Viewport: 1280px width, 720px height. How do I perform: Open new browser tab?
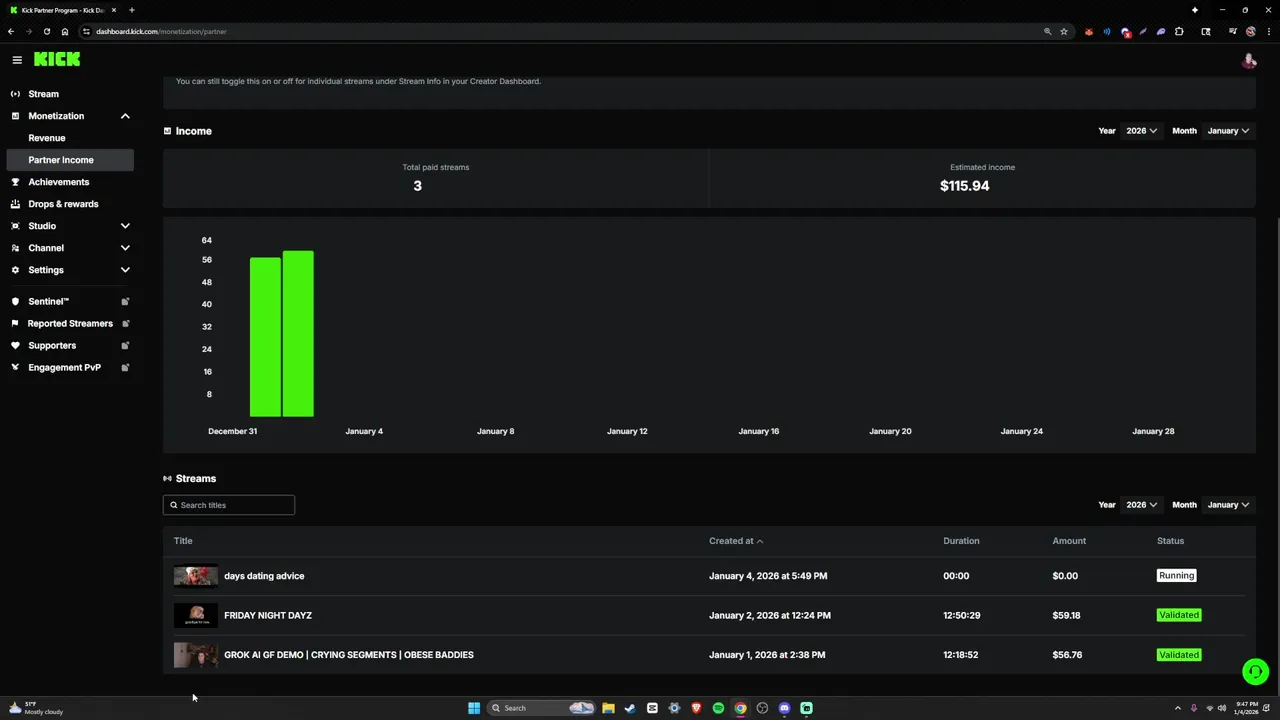point(131,10)
